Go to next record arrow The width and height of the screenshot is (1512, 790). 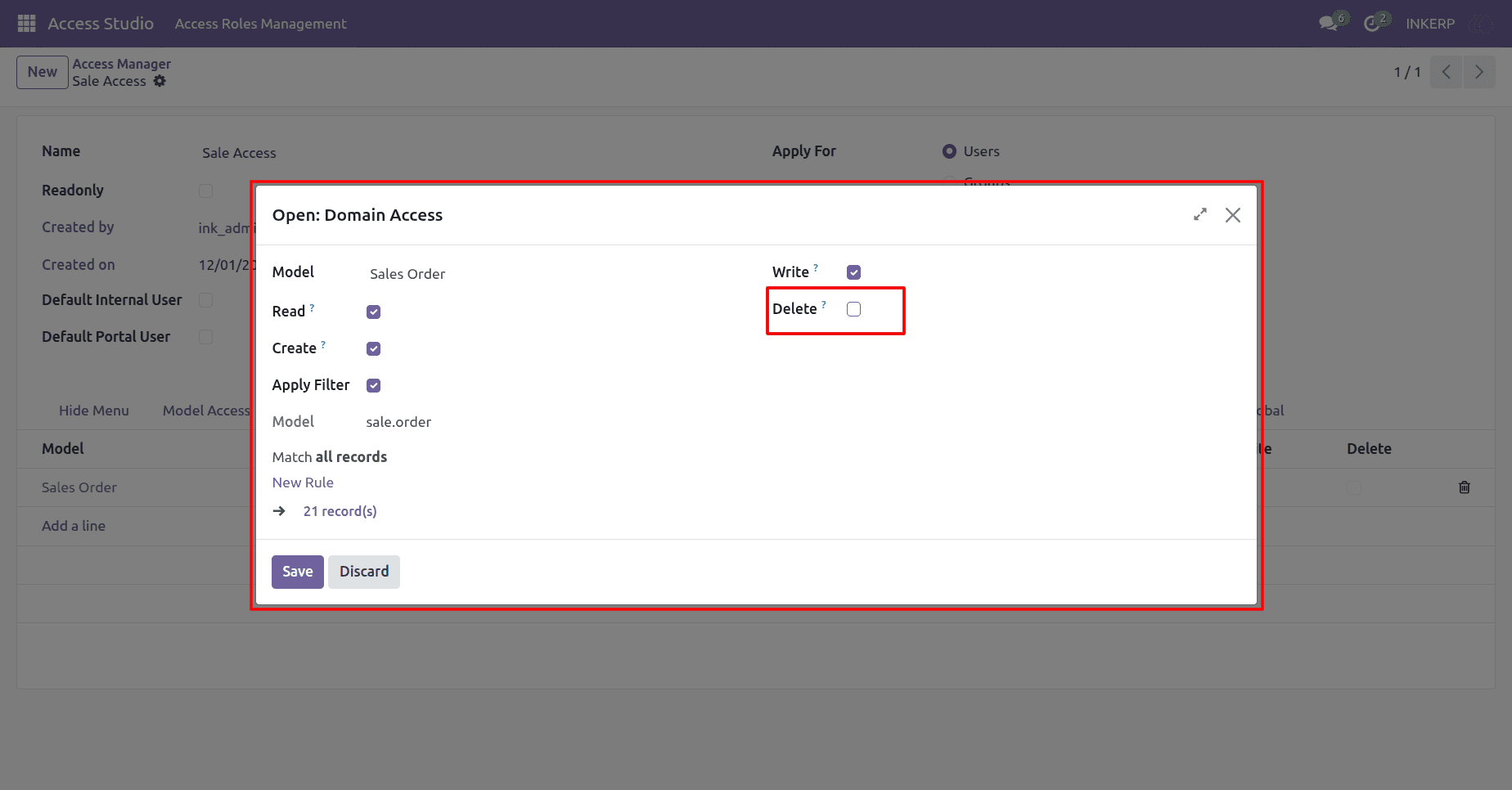1478,72
